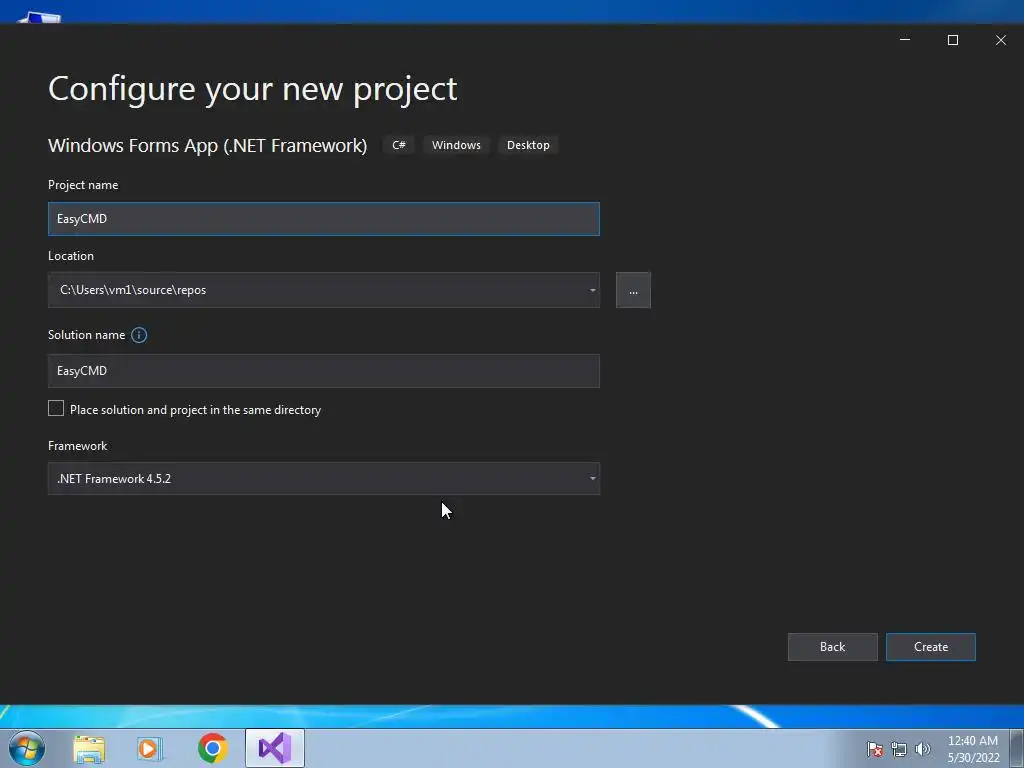Minimize the Visual Studio dialog window

905,40
